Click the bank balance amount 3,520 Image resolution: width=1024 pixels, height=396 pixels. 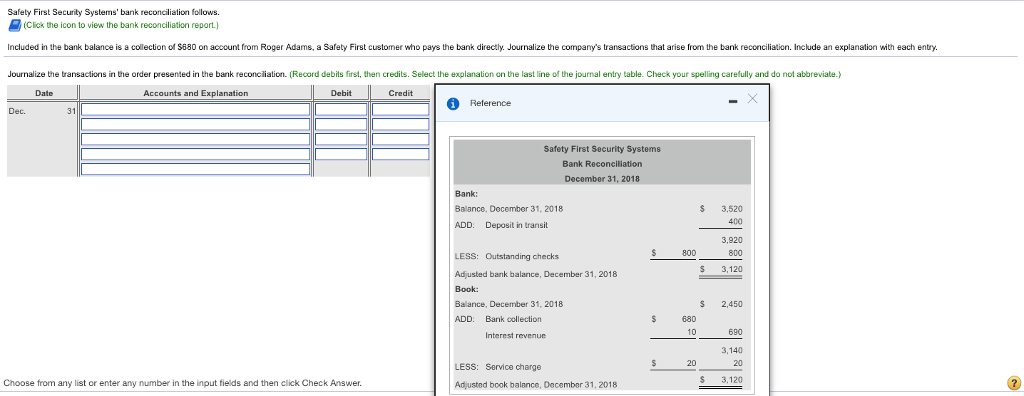(x=731, y=209)
